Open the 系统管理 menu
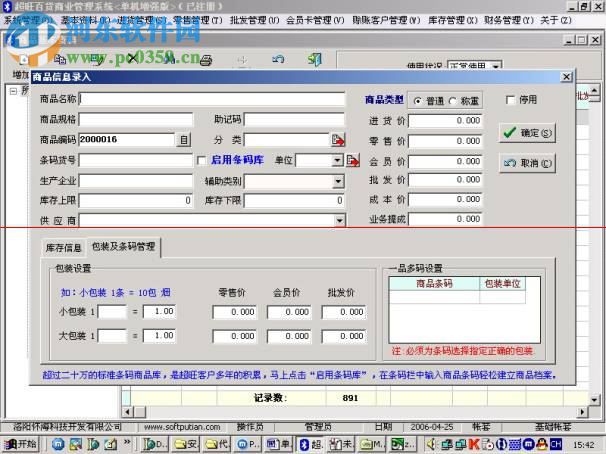The width and height of the screenshot is (606, 454). pos(28,20)
